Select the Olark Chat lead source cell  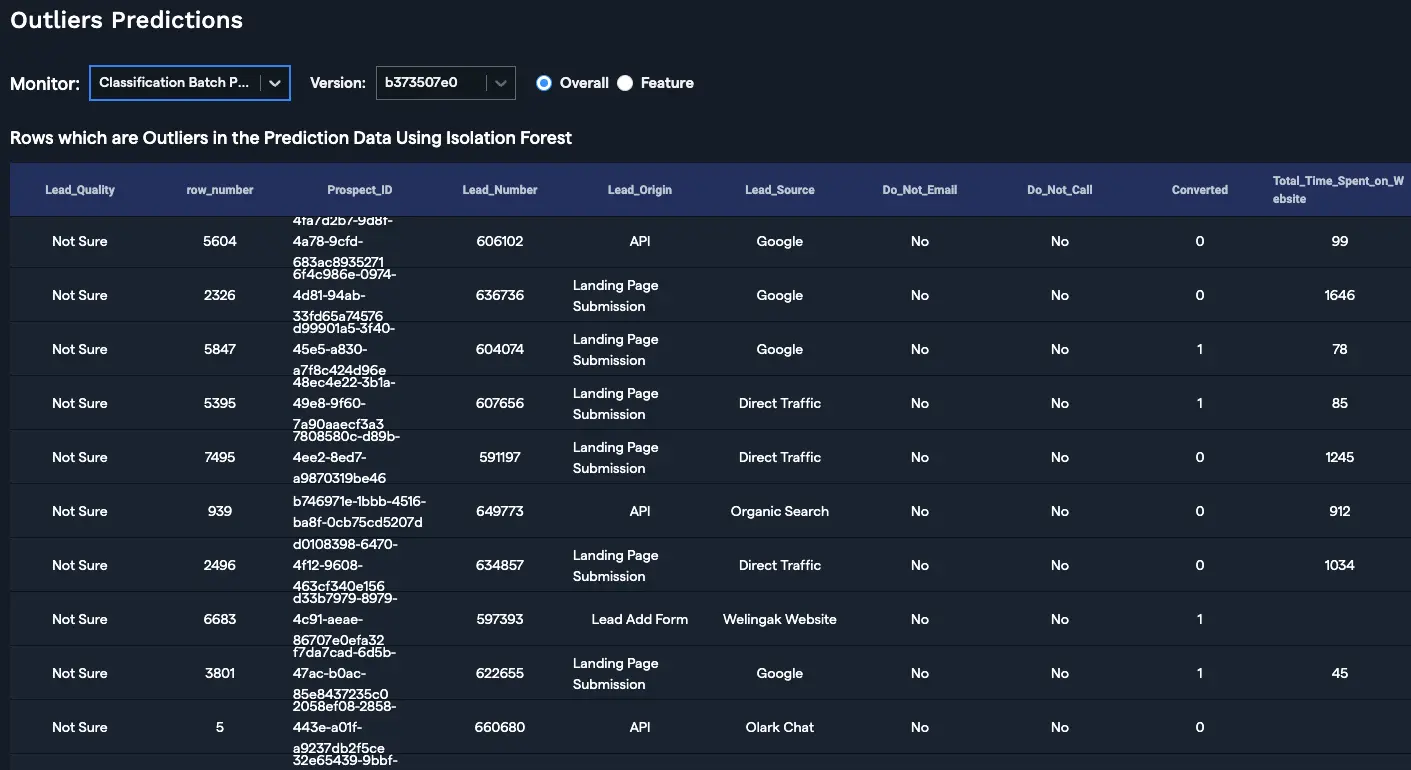pos(780,728)
